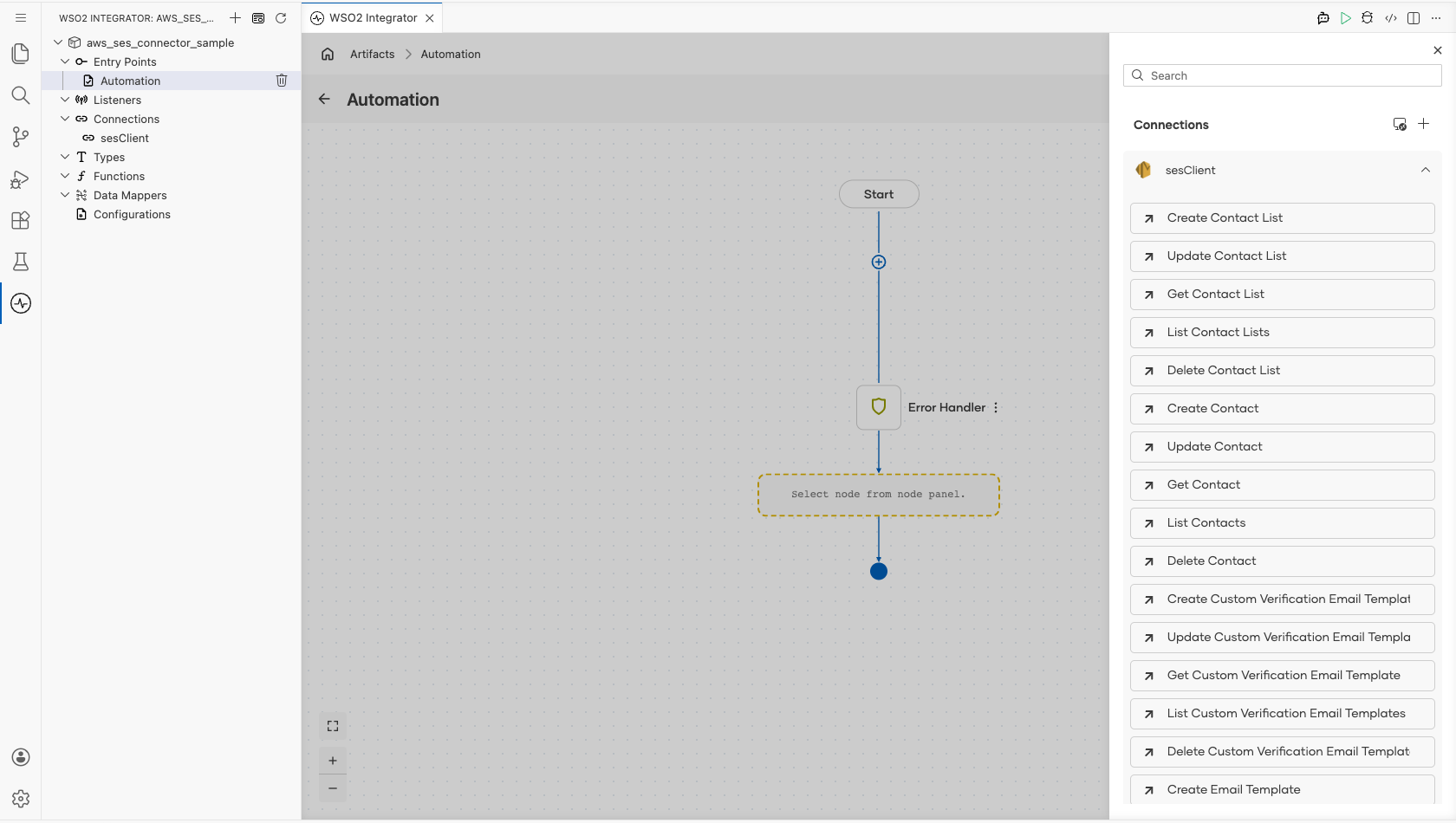Open Artifacts breadcrumb link
Screen dimensions: 1456x823
pos(372,54)
